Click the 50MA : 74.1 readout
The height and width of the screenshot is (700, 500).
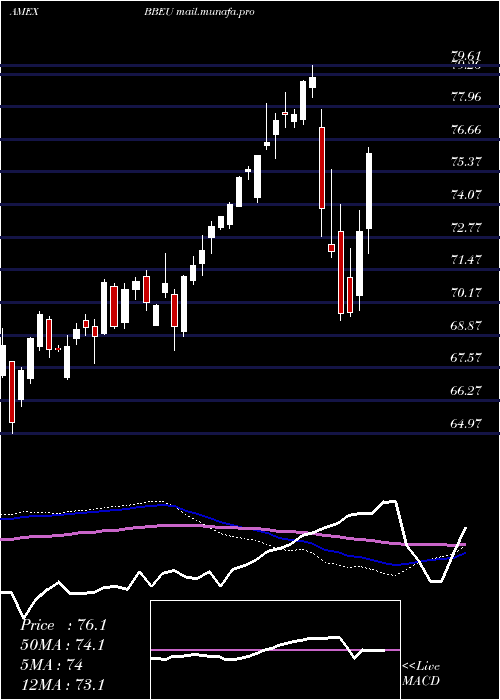(x=63, y=645)
